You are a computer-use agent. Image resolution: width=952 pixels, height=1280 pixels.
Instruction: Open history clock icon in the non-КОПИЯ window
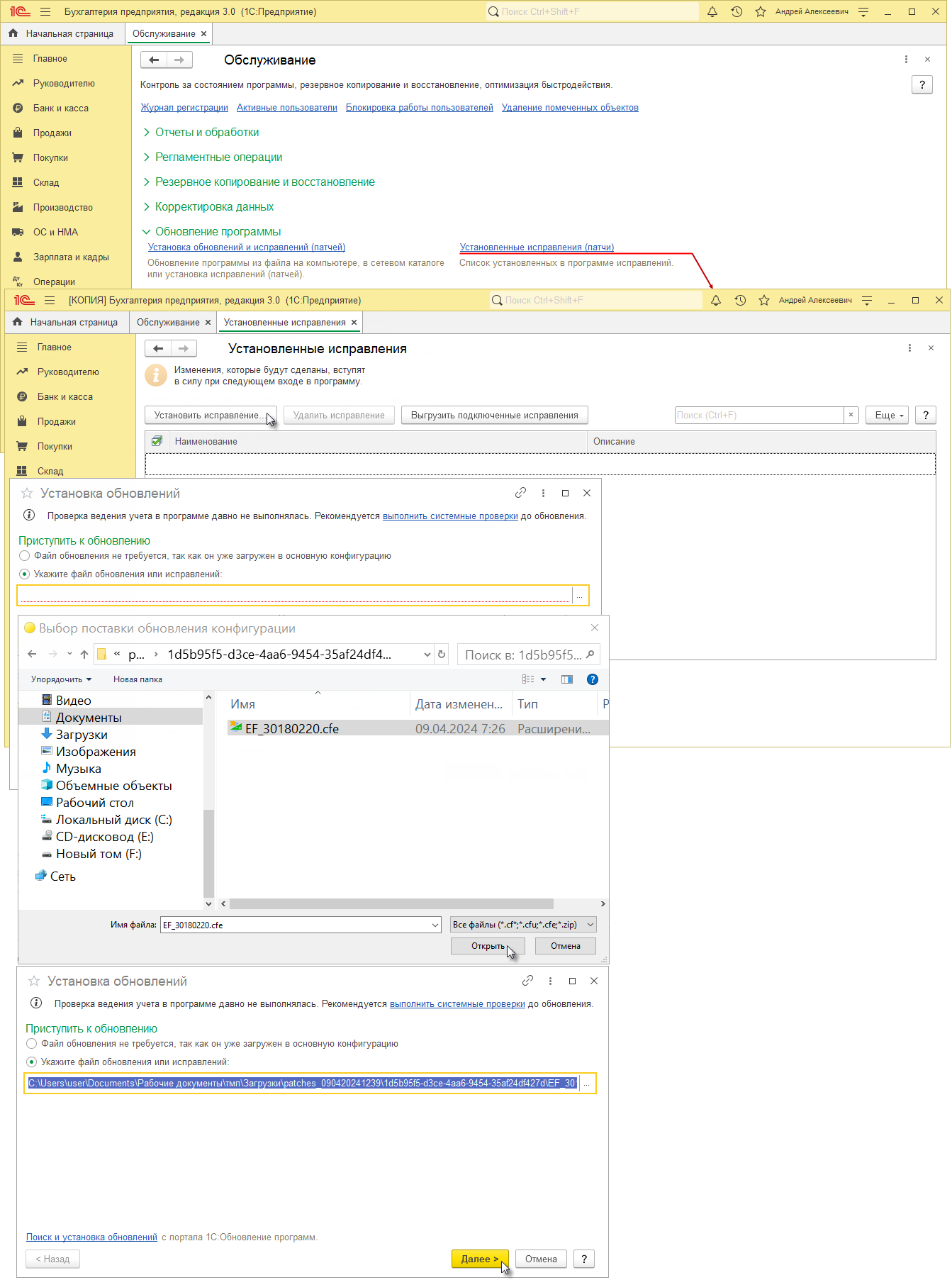[737, 11]
